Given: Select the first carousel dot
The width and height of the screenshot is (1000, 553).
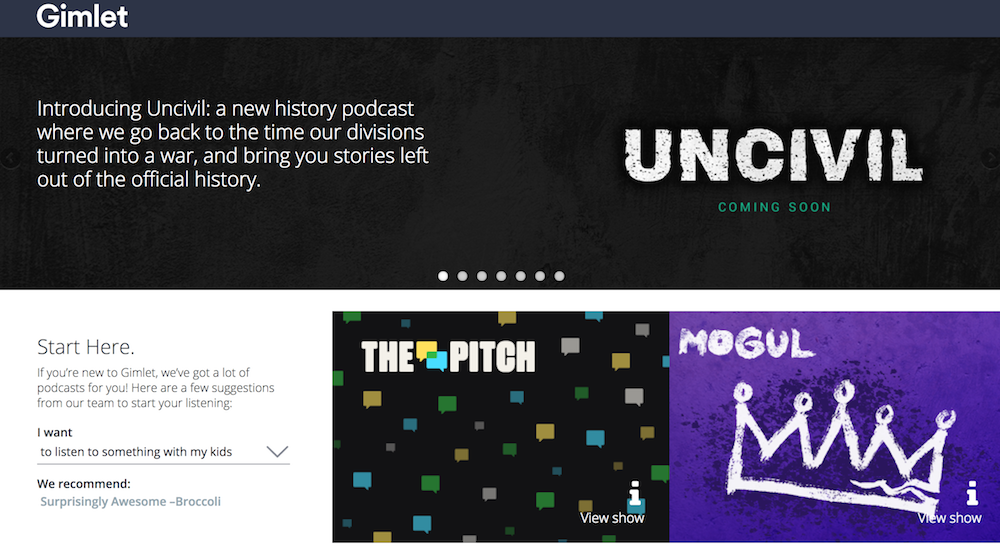Looking at the screenshot, I should click(x=443, y=276).
